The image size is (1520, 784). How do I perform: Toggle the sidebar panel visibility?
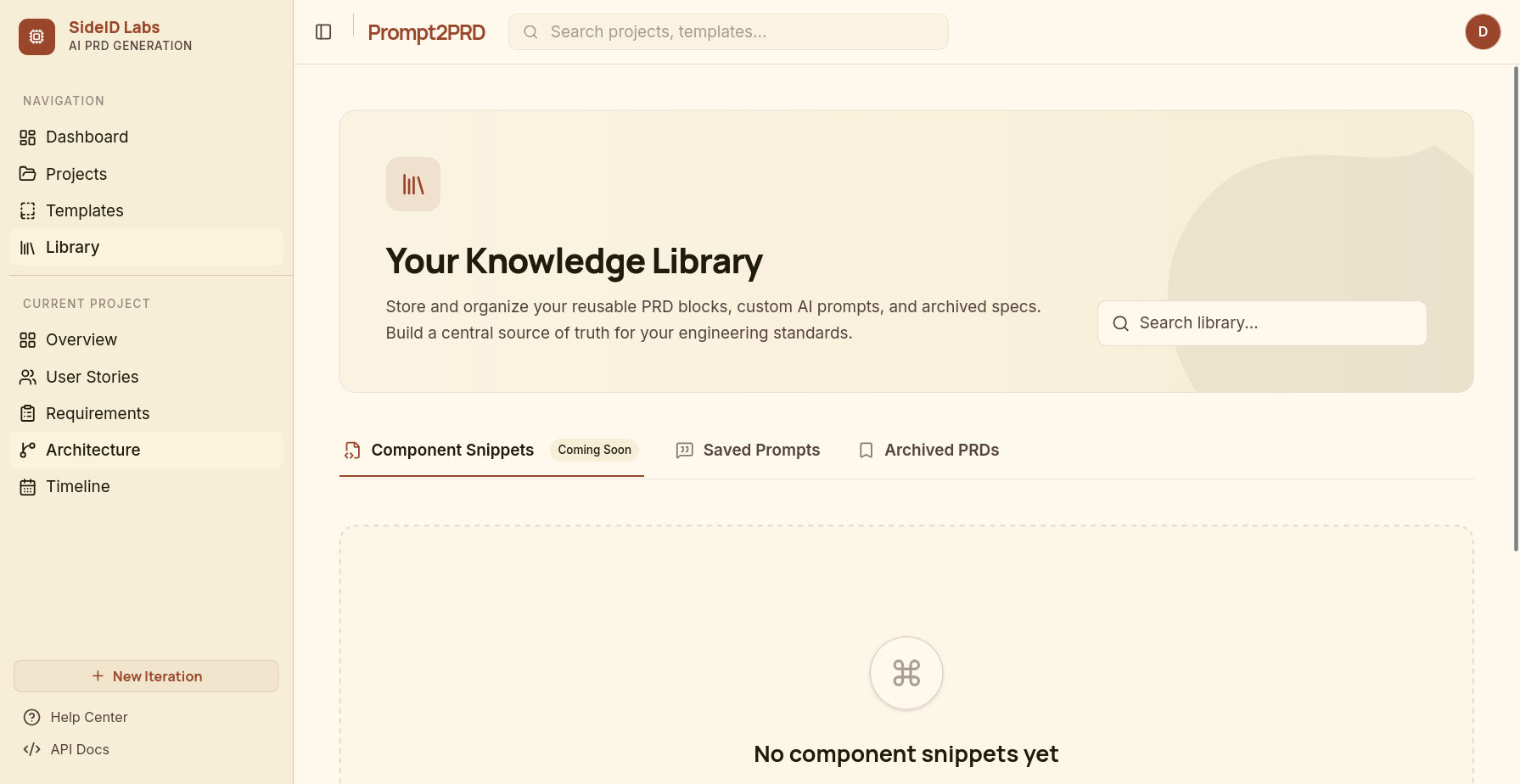[x=323, y=31]
